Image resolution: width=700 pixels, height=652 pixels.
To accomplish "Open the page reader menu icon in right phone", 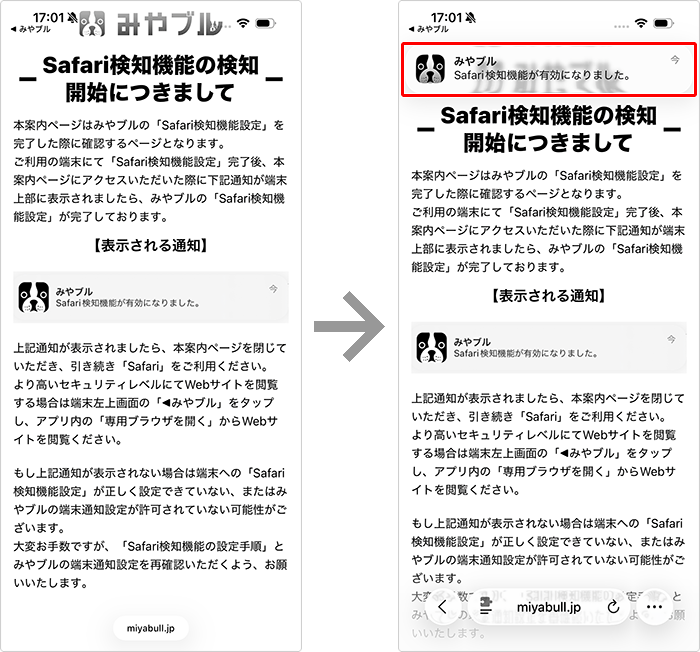I will click(486, 606).
